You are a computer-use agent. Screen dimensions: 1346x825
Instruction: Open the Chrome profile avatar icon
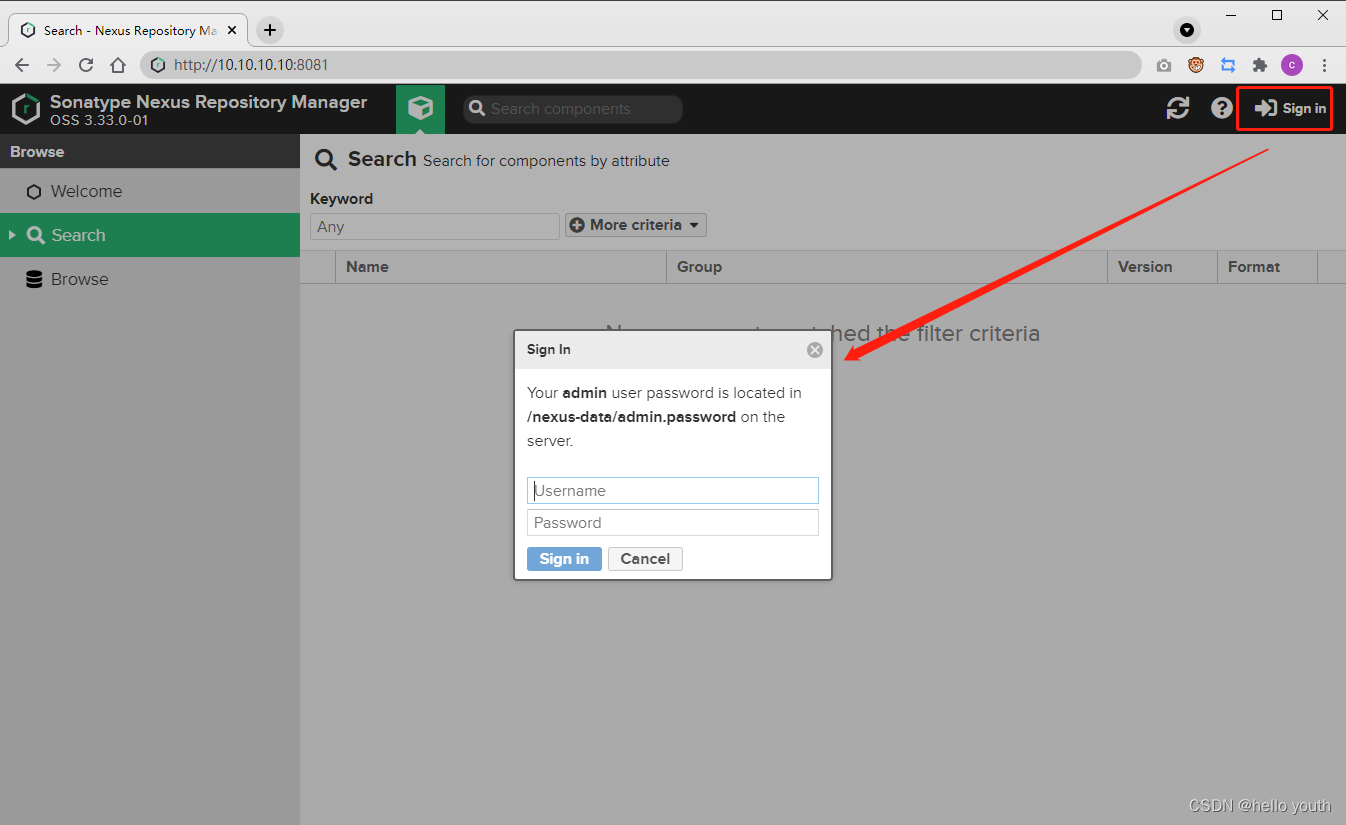1292,64
